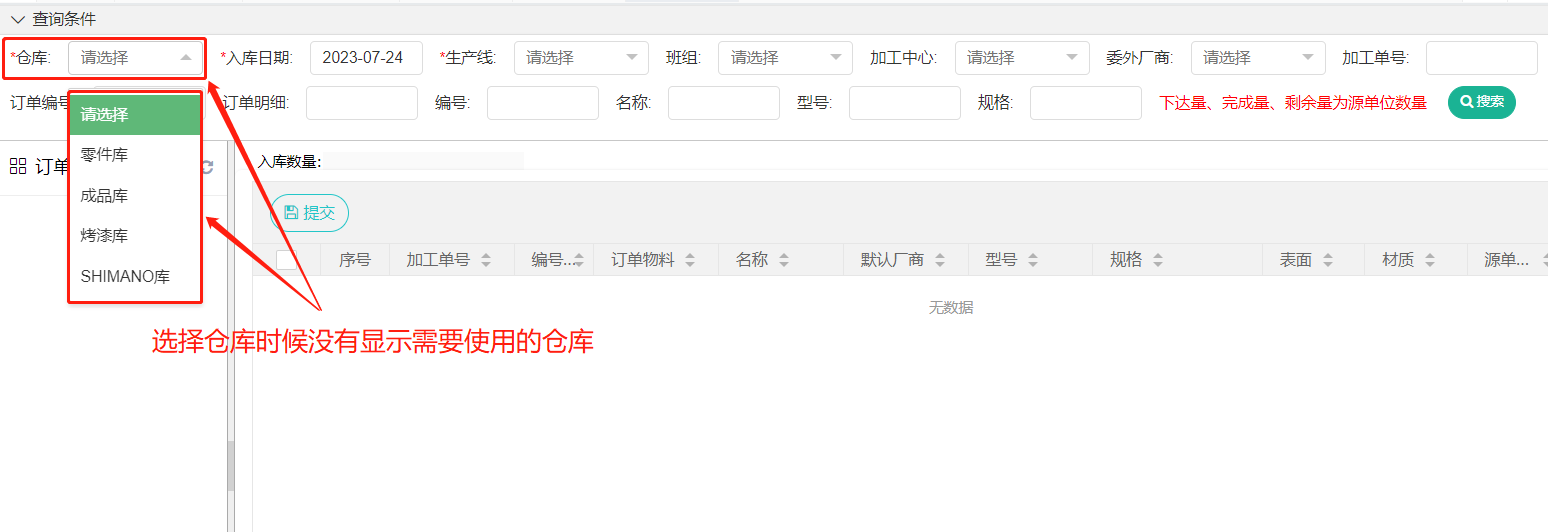The height and width of the screenshot is (532, 1548).
Task: Open the 加工中心 dropdown
Action: 1022,58
